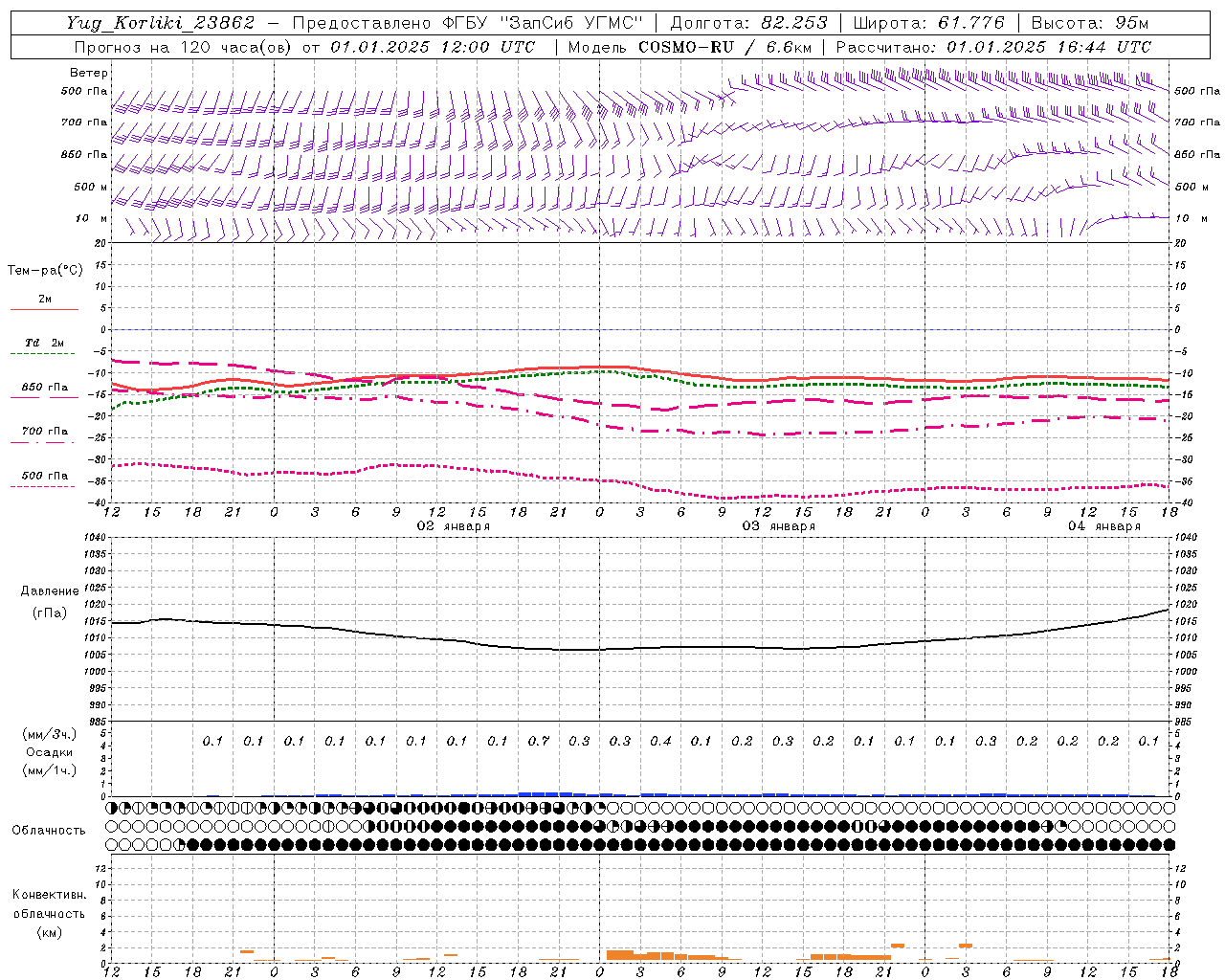Click the 500 гПа temperature legend entry
Image resolution: width=1225 pixels, height=980 pixels.
45,476
